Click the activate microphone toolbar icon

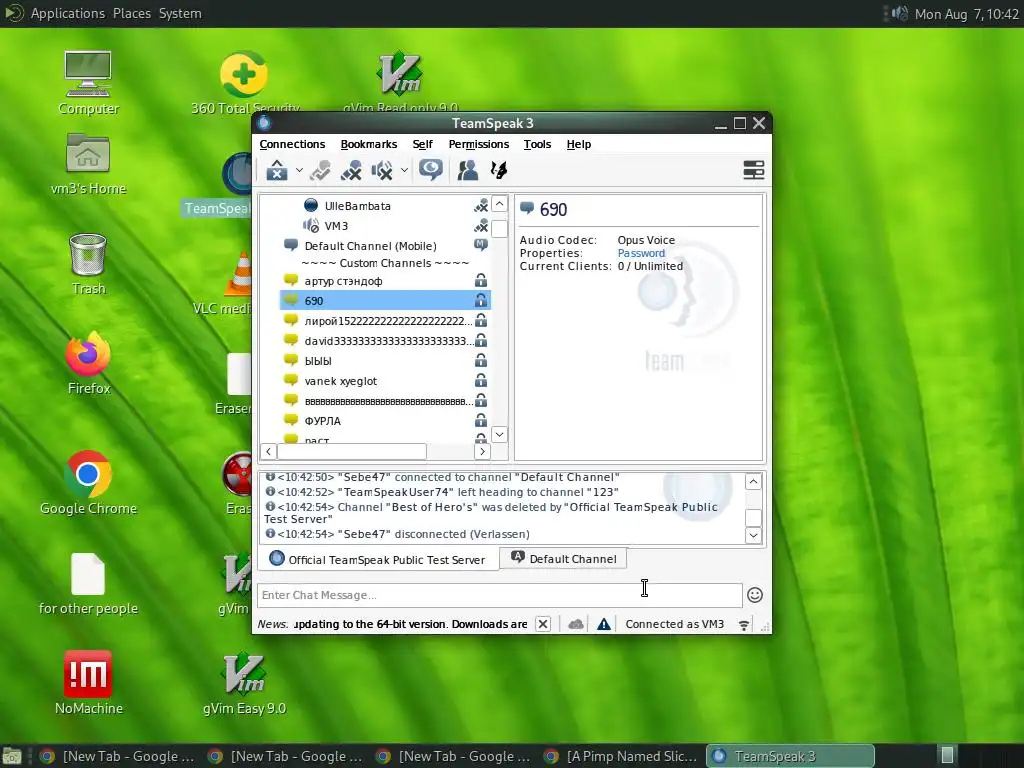click(320, 170)
